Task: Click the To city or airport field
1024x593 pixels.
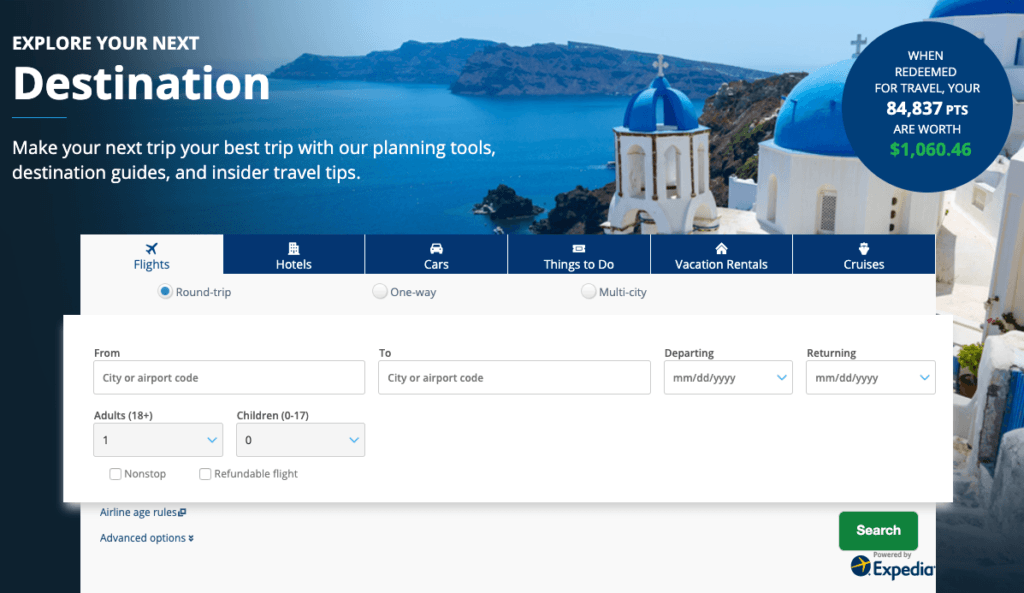Action: point(515,377)
